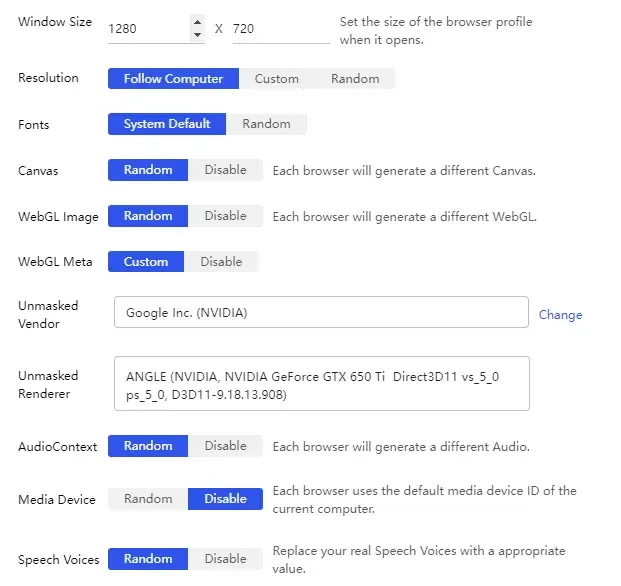Set Media Device to Random

click(x=148, y=499)
